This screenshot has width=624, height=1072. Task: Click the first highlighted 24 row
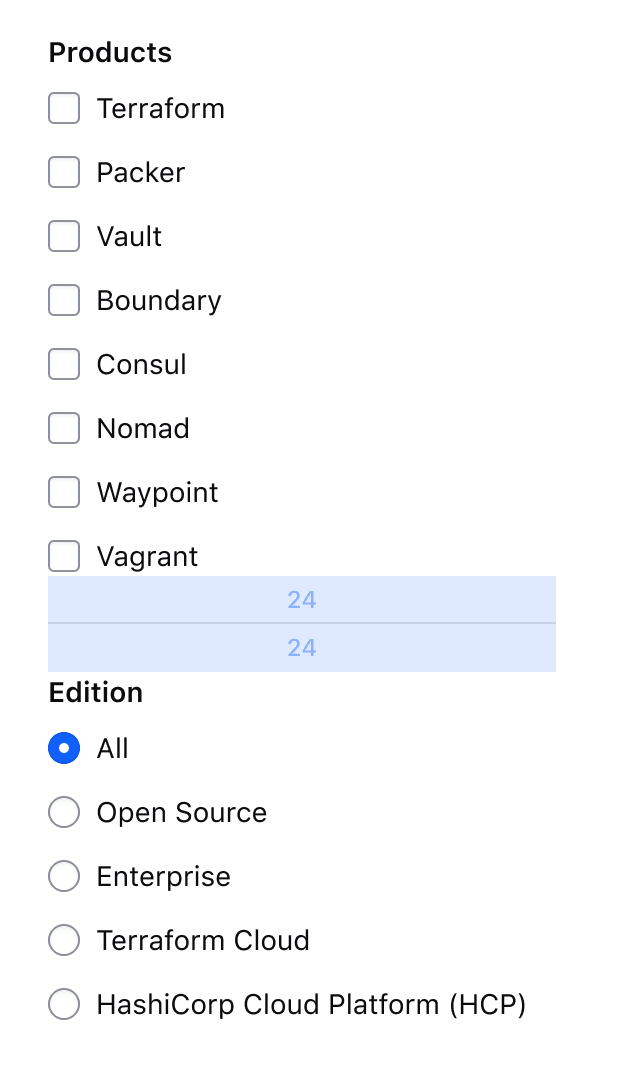301,599
